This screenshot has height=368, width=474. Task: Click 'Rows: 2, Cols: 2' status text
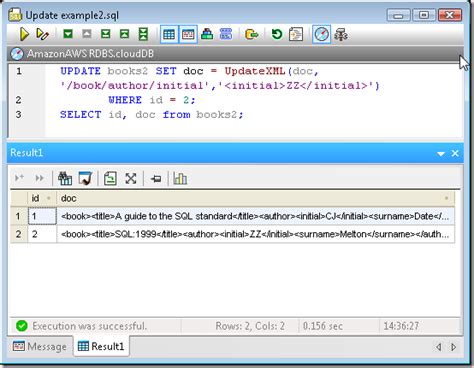tap(250, 326)
